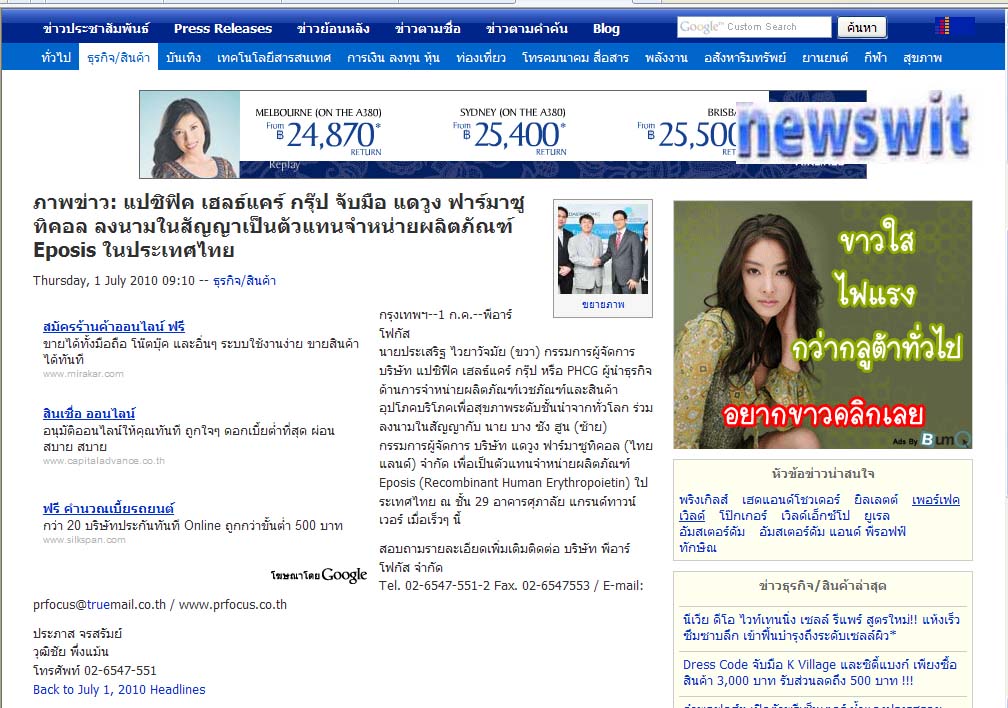Viewport: 1008px width, 708px height.
Task: Open www.capitaladvance.co.th ad URL
Action: 104,461
